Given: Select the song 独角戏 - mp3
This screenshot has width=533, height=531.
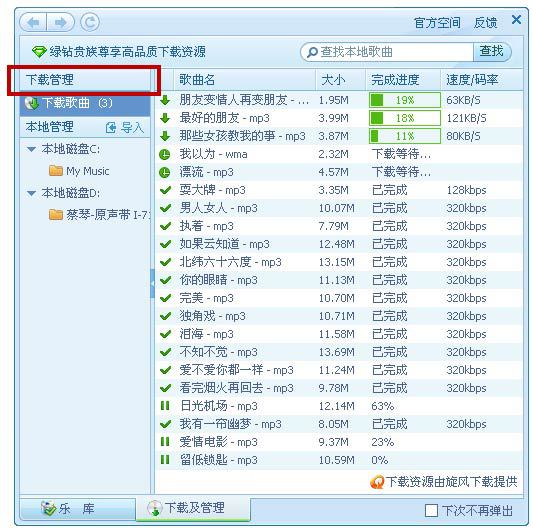Looking at the screenshot, I should click(212, 316).
